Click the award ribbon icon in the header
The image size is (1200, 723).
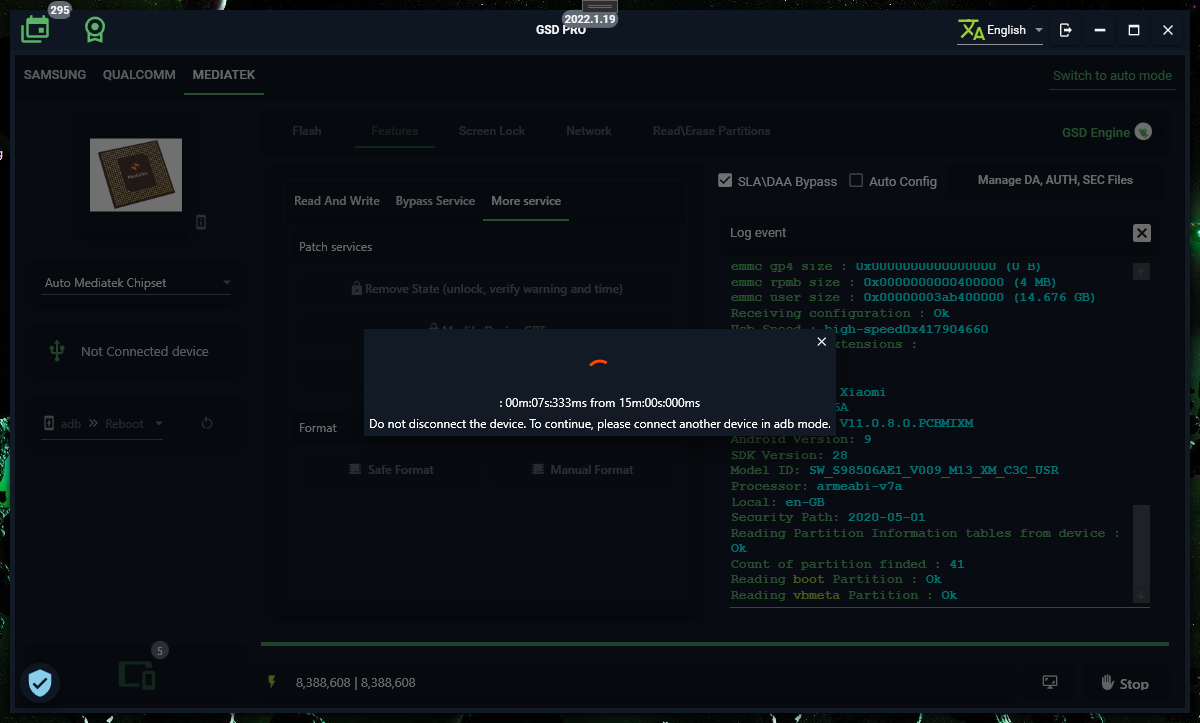click(95, 30)
